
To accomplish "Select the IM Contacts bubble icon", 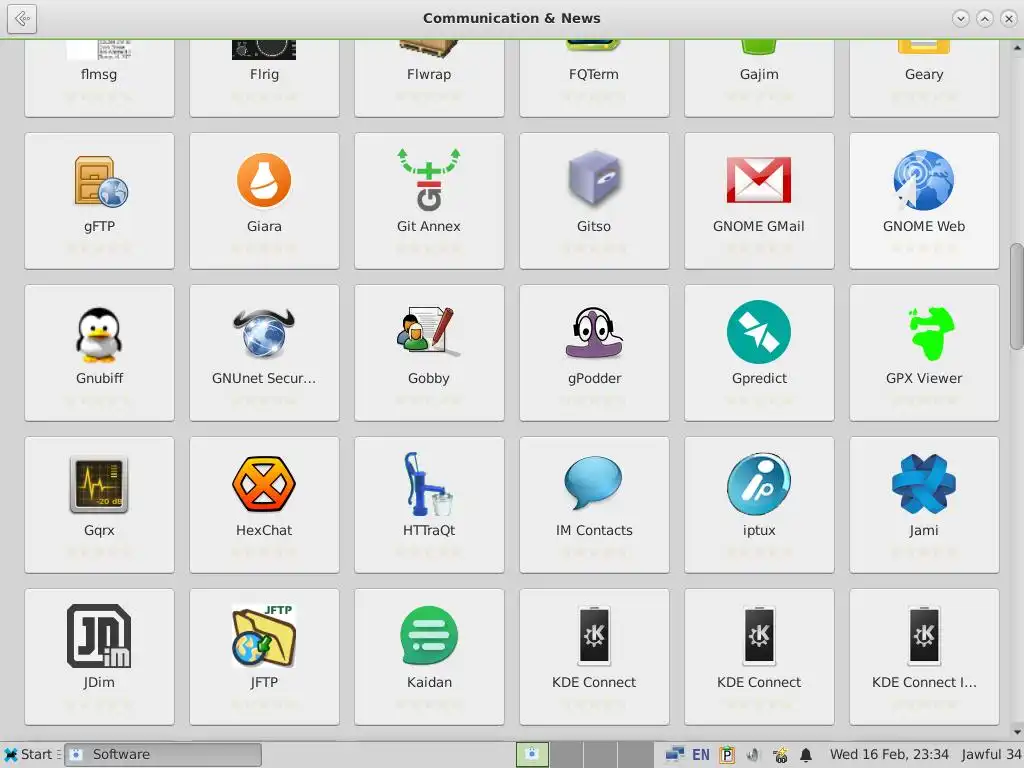I will click(594, 483).
